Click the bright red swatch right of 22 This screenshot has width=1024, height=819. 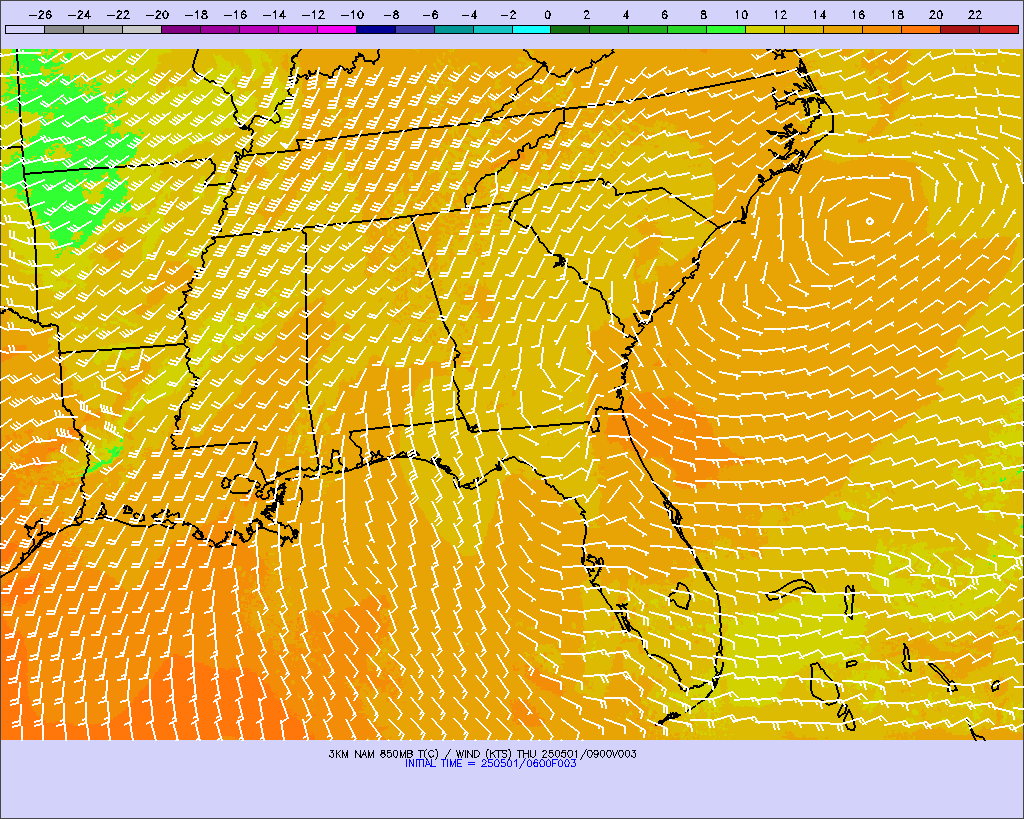pyautogui.click(x=999, y=29)
